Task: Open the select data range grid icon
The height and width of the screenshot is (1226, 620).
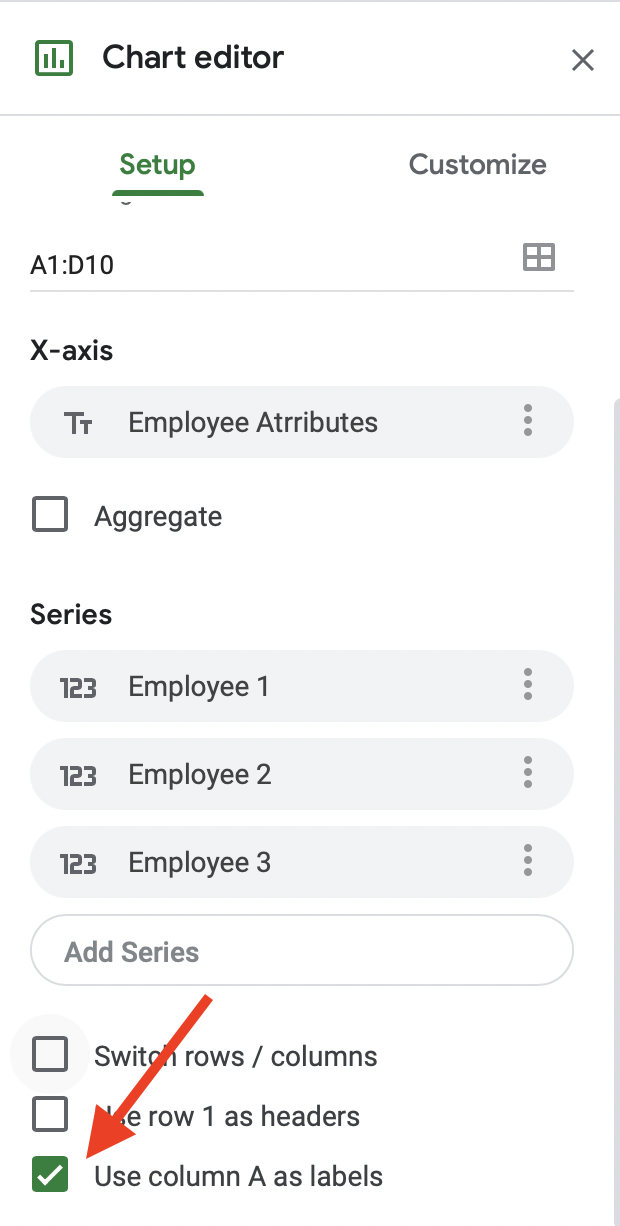Action: click(539, 258)
